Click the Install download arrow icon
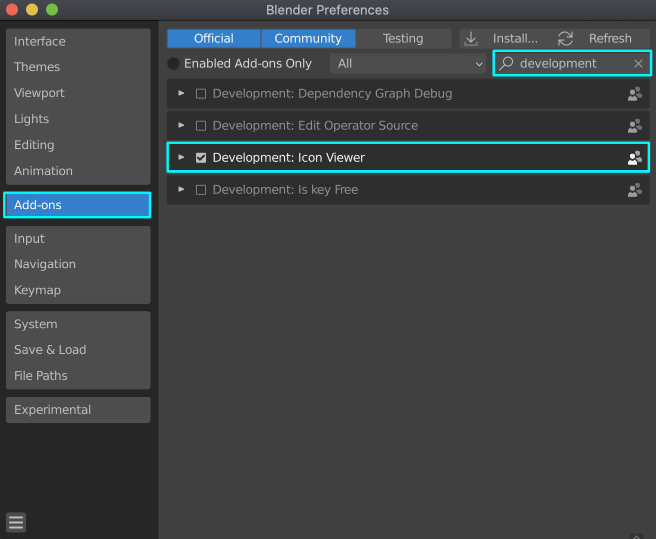 pos(471,38)
